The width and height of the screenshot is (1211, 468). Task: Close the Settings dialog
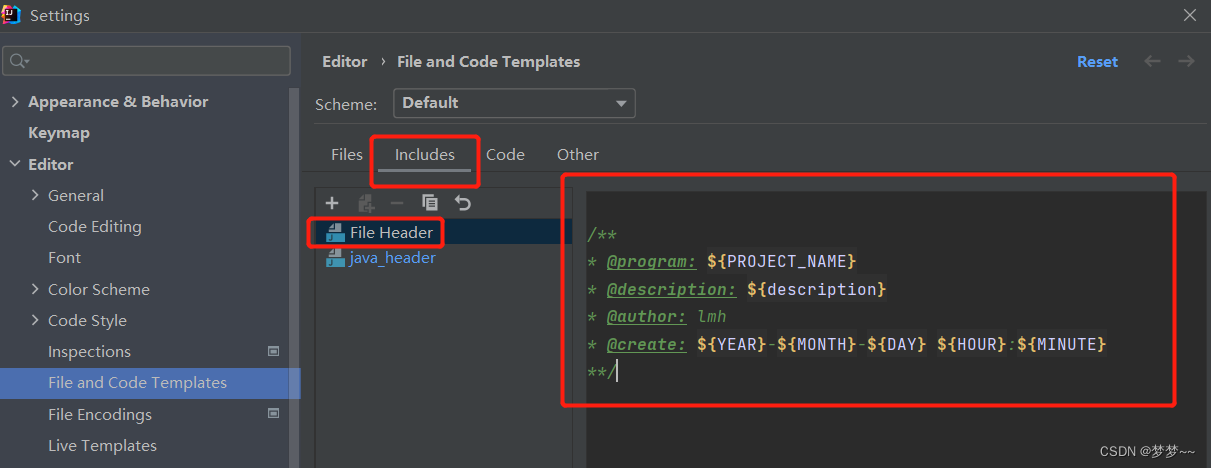[x=1189, y=15]
